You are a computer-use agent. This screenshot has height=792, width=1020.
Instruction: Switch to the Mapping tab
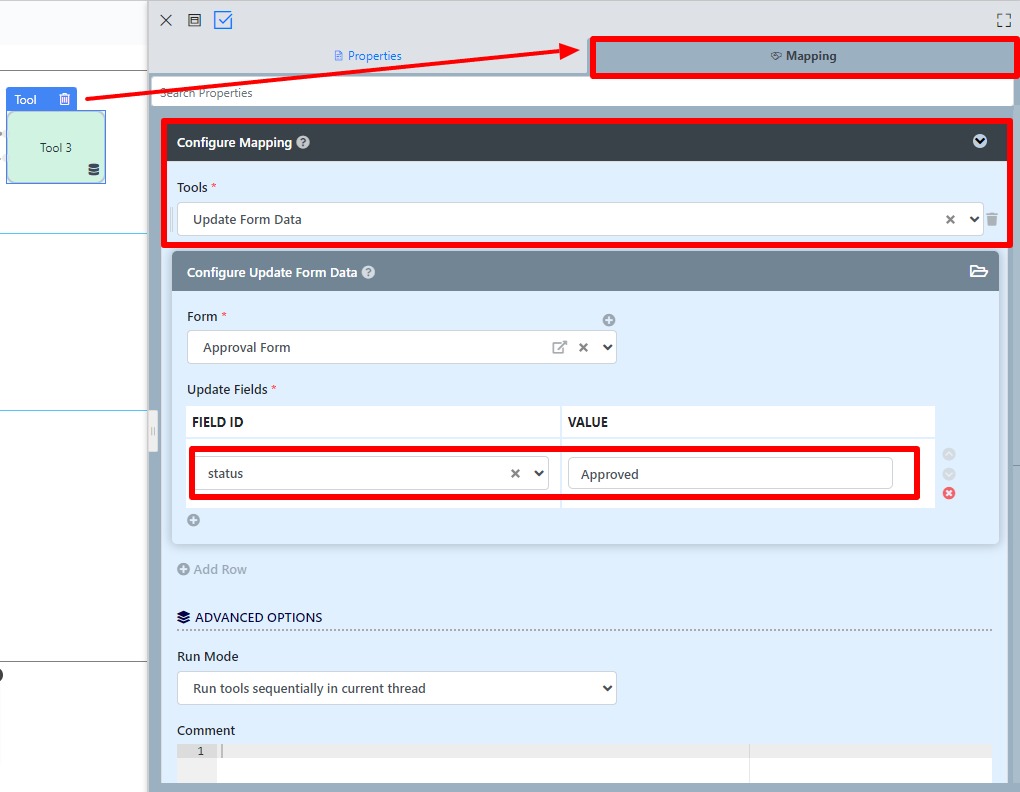pos(803,56)
